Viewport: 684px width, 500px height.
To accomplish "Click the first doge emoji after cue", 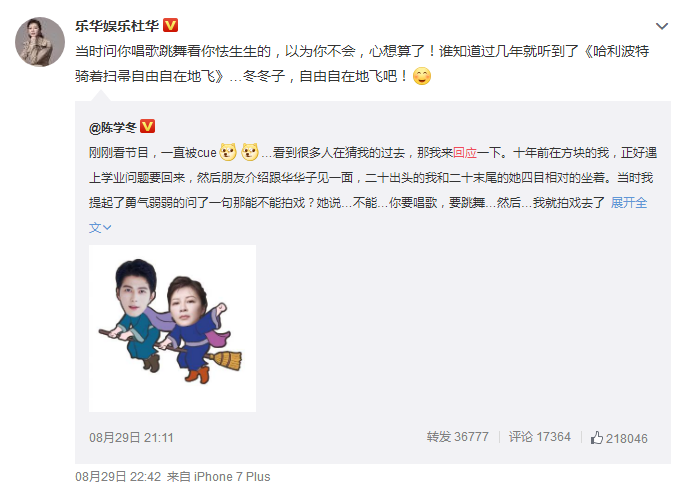I will tap(228, 152).
